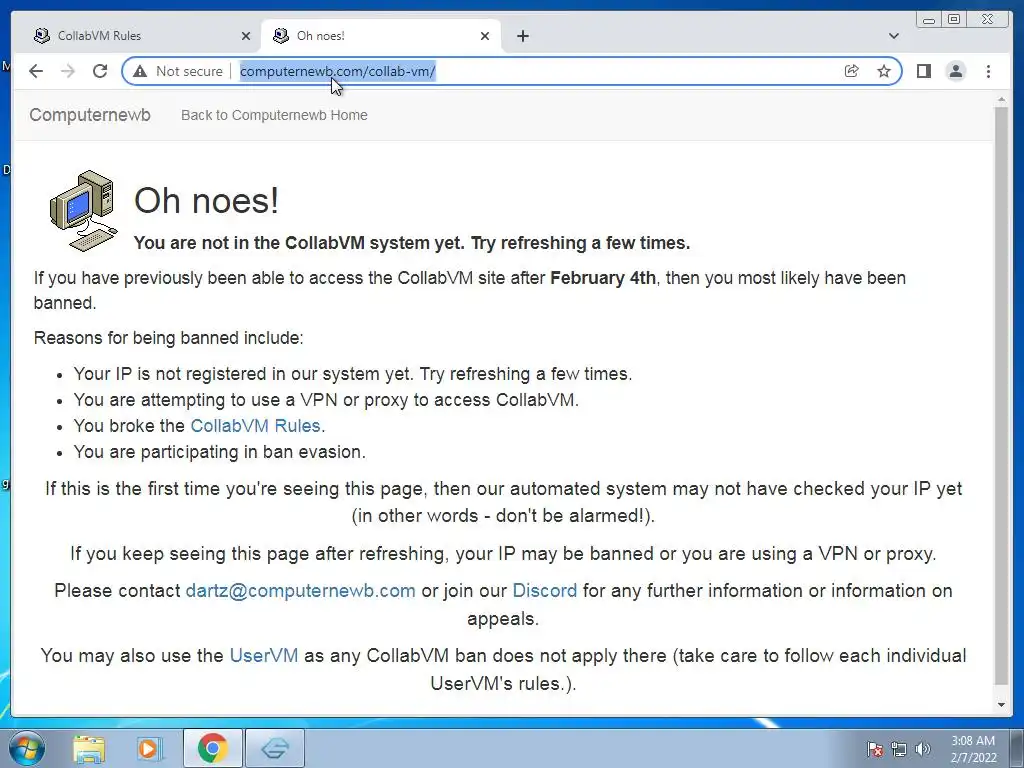Click the page vertical scrollbar thumb
This screenshot has width=1024, height=768.
(x=1001, y=394)
